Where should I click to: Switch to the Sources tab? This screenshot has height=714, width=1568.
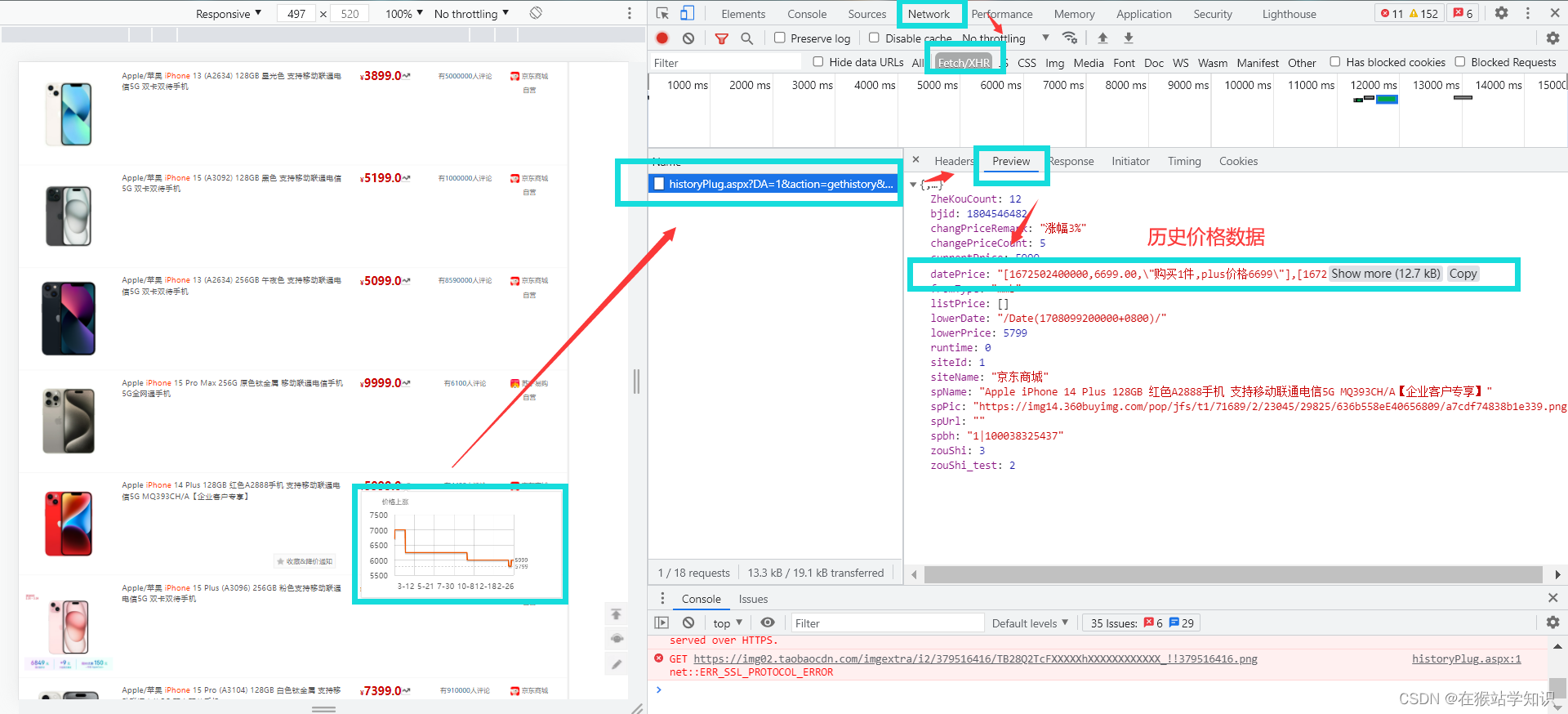[866, 14]
